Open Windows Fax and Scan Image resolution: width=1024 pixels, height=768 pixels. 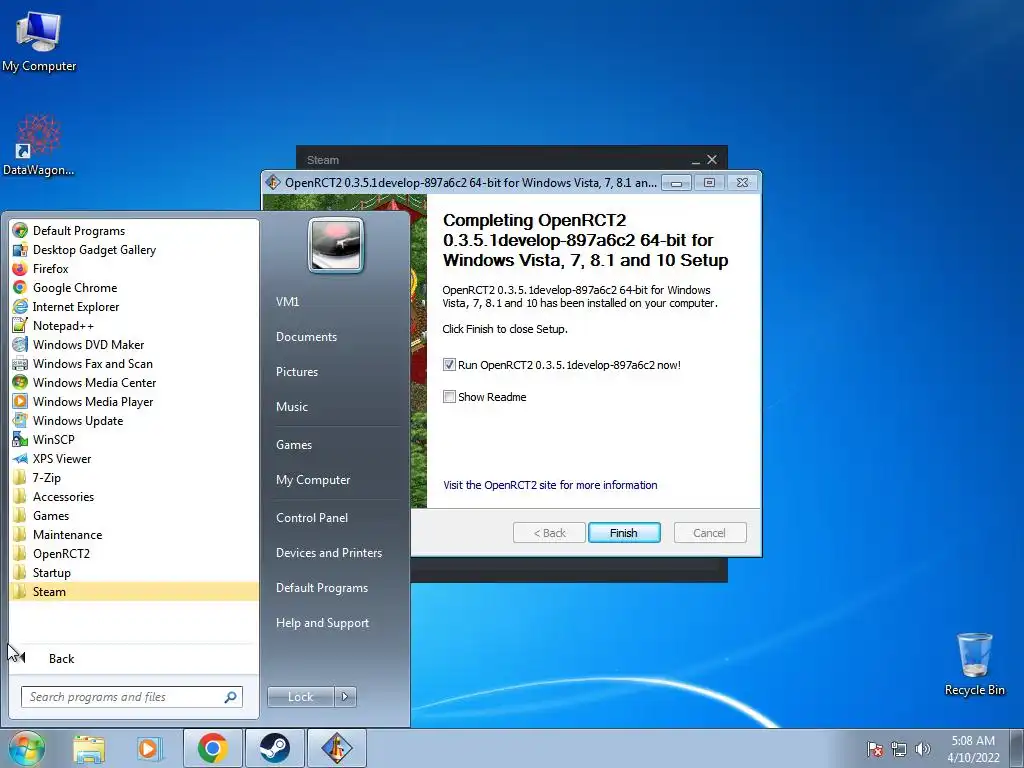[93, 363]
